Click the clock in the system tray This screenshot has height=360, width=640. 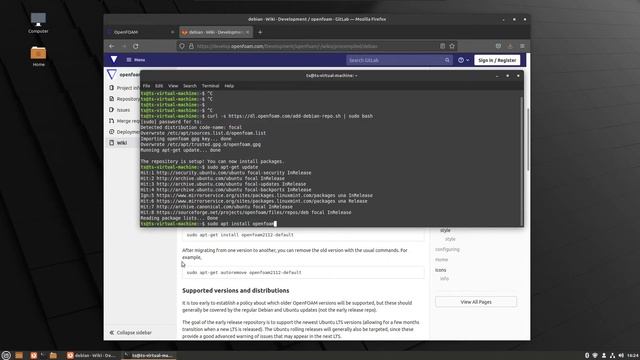(633, 356)
